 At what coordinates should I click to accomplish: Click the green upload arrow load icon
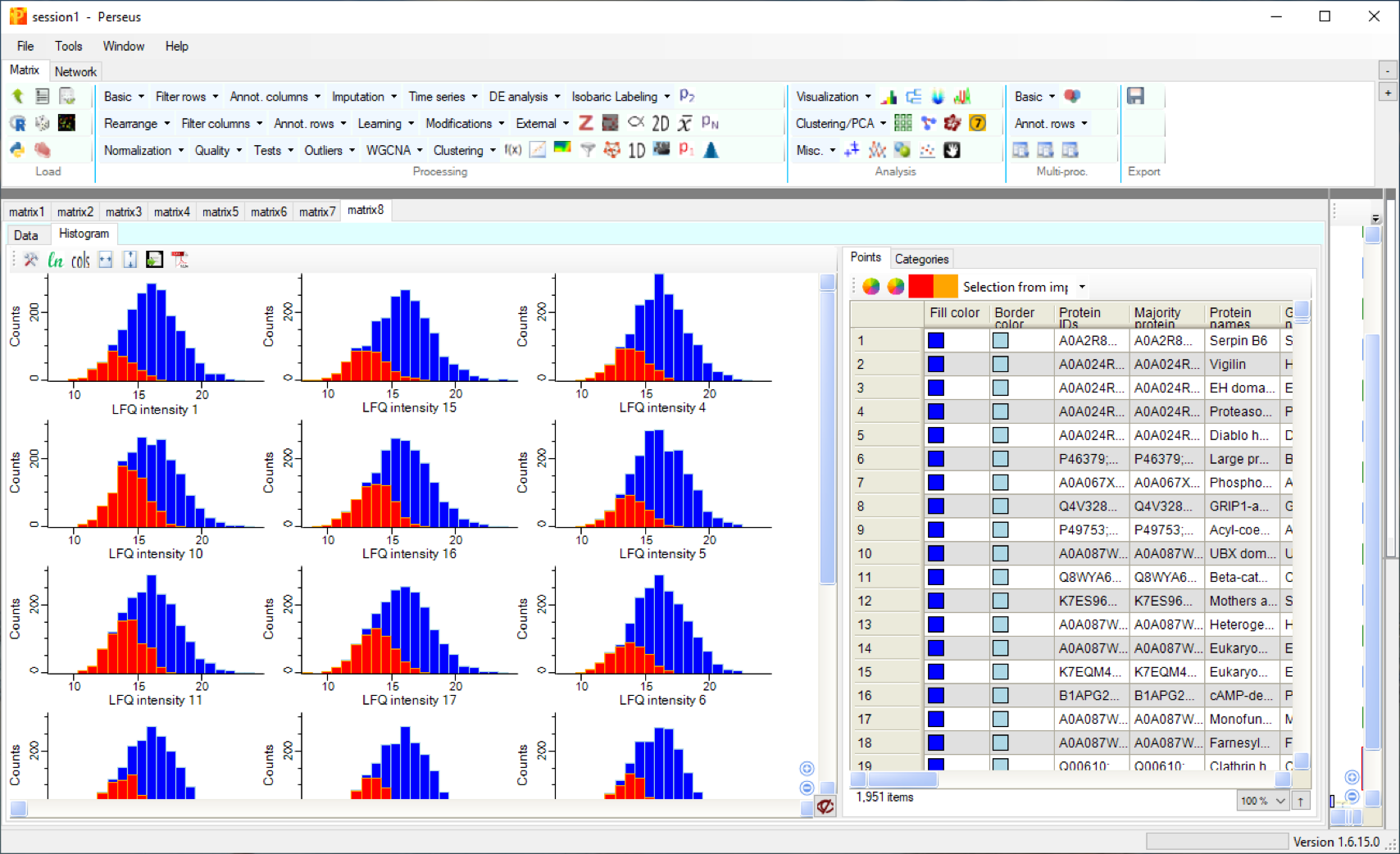click(17, 97)
